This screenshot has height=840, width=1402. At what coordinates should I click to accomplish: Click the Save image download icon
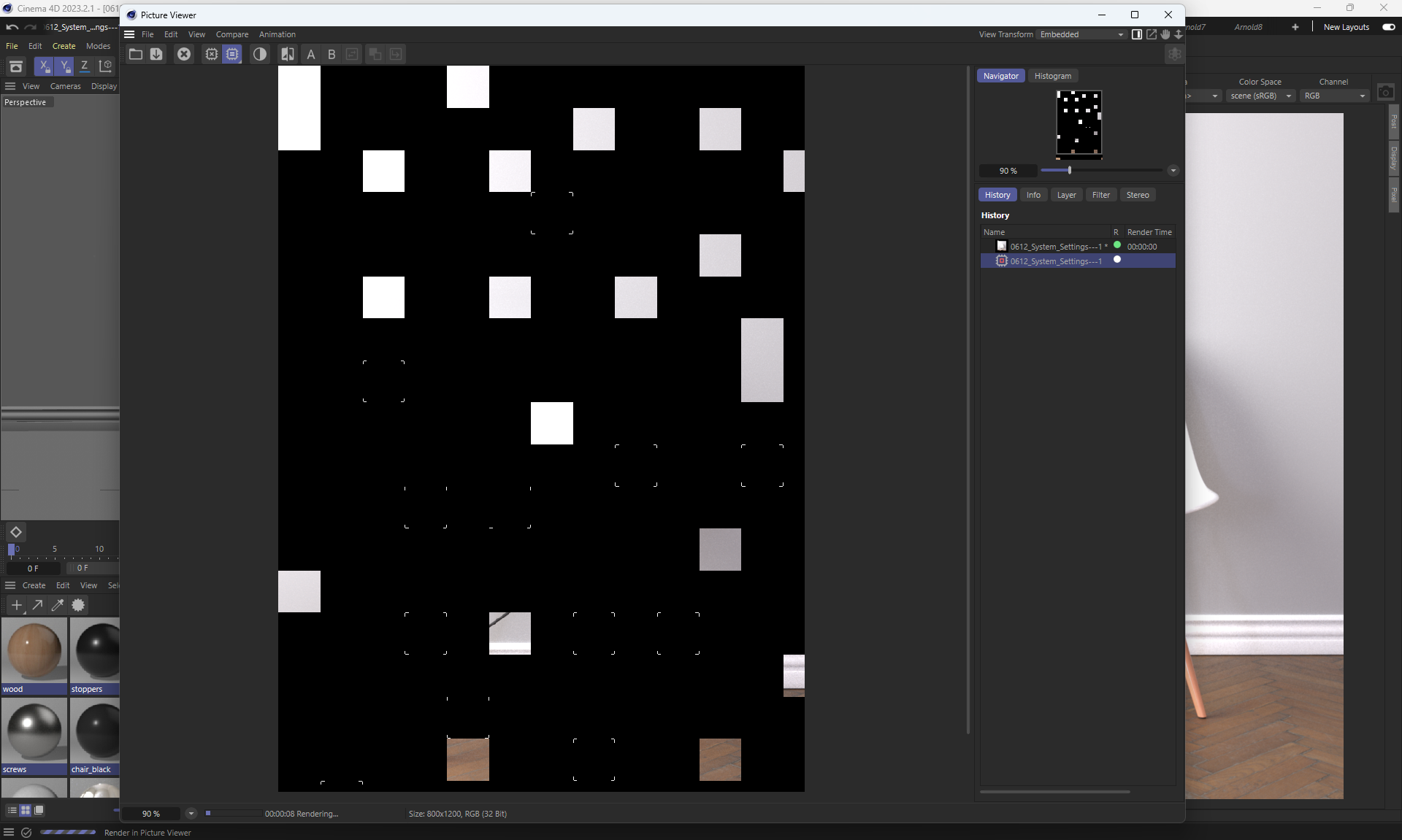(x=156, y=54)
